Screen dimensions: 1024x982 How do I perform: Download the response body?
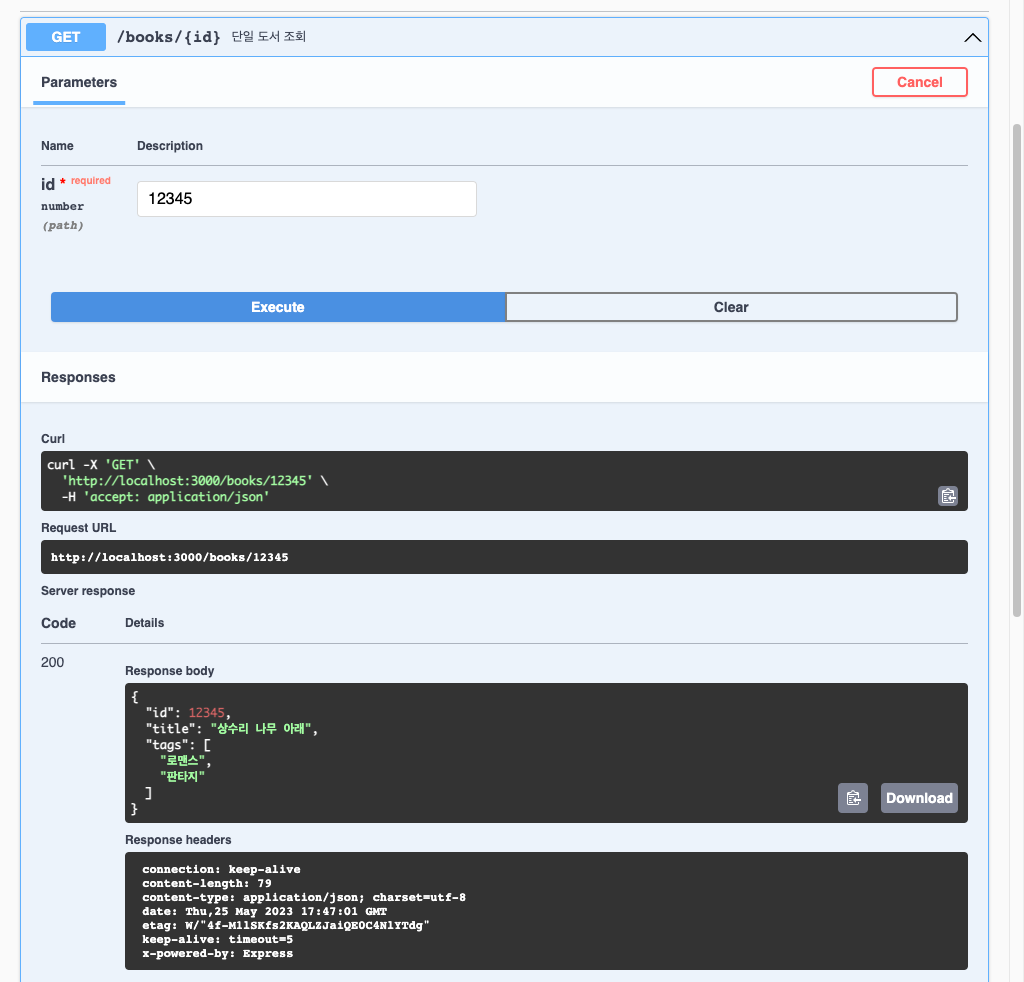coord(918,798)
